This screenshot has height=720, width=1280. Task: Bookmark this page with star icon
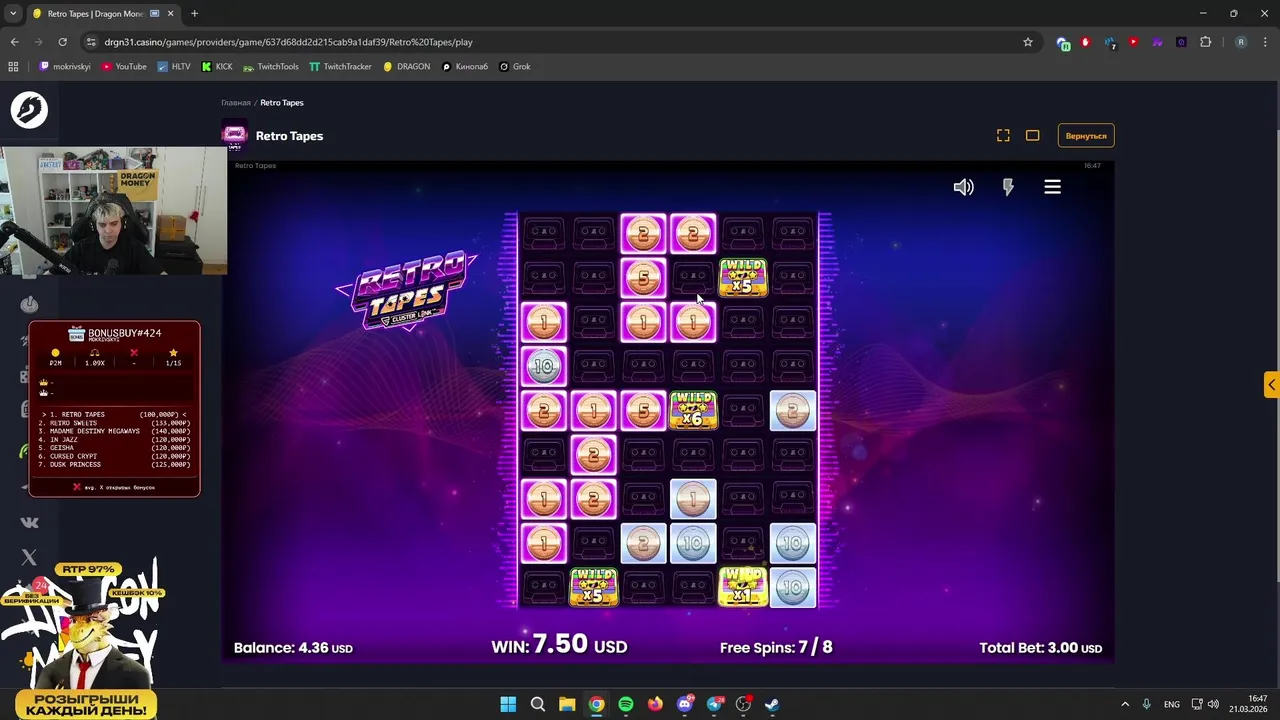(1027, 42)
